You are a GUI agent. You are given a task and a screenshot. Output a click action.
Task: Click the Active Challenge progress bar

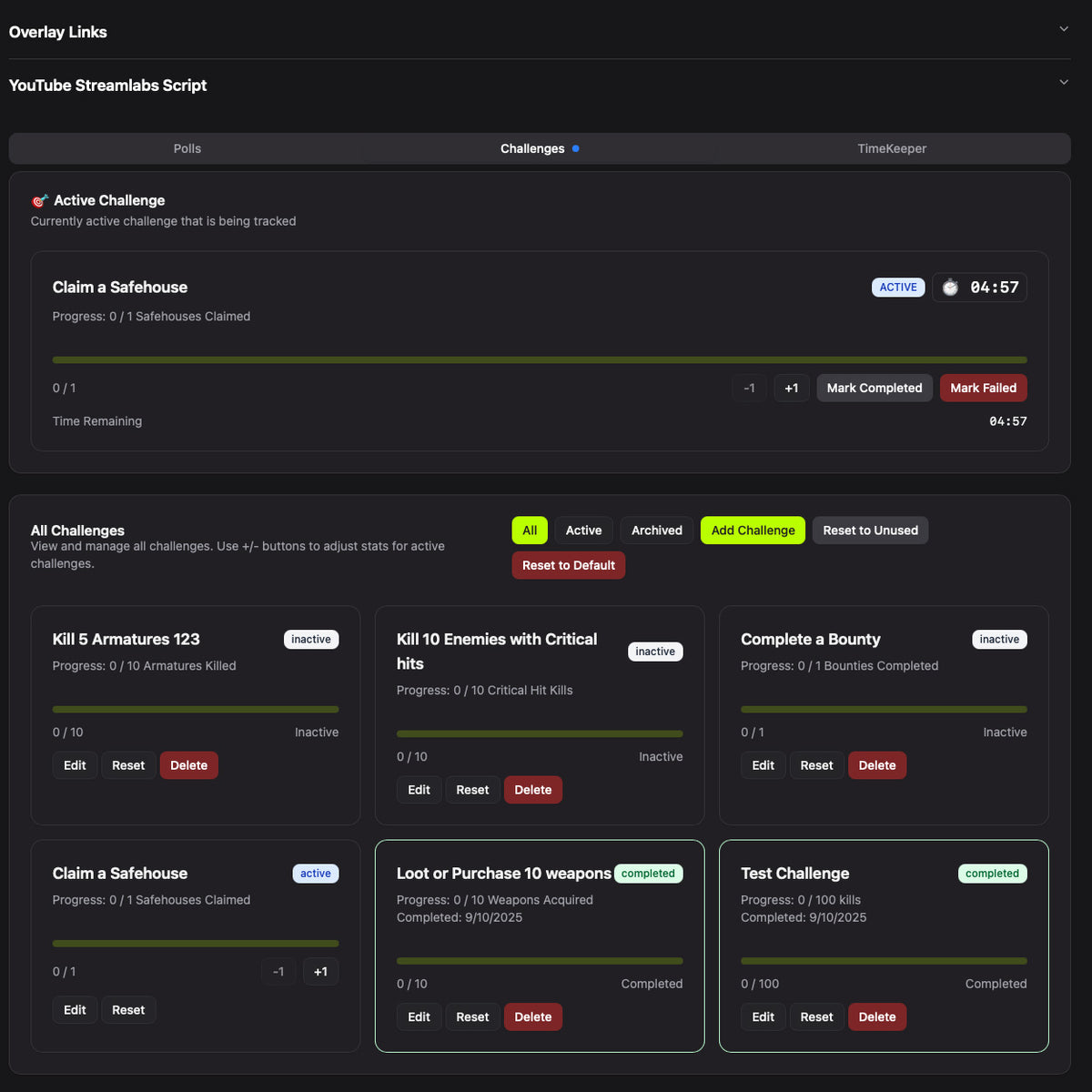click(x=539, y=360)
